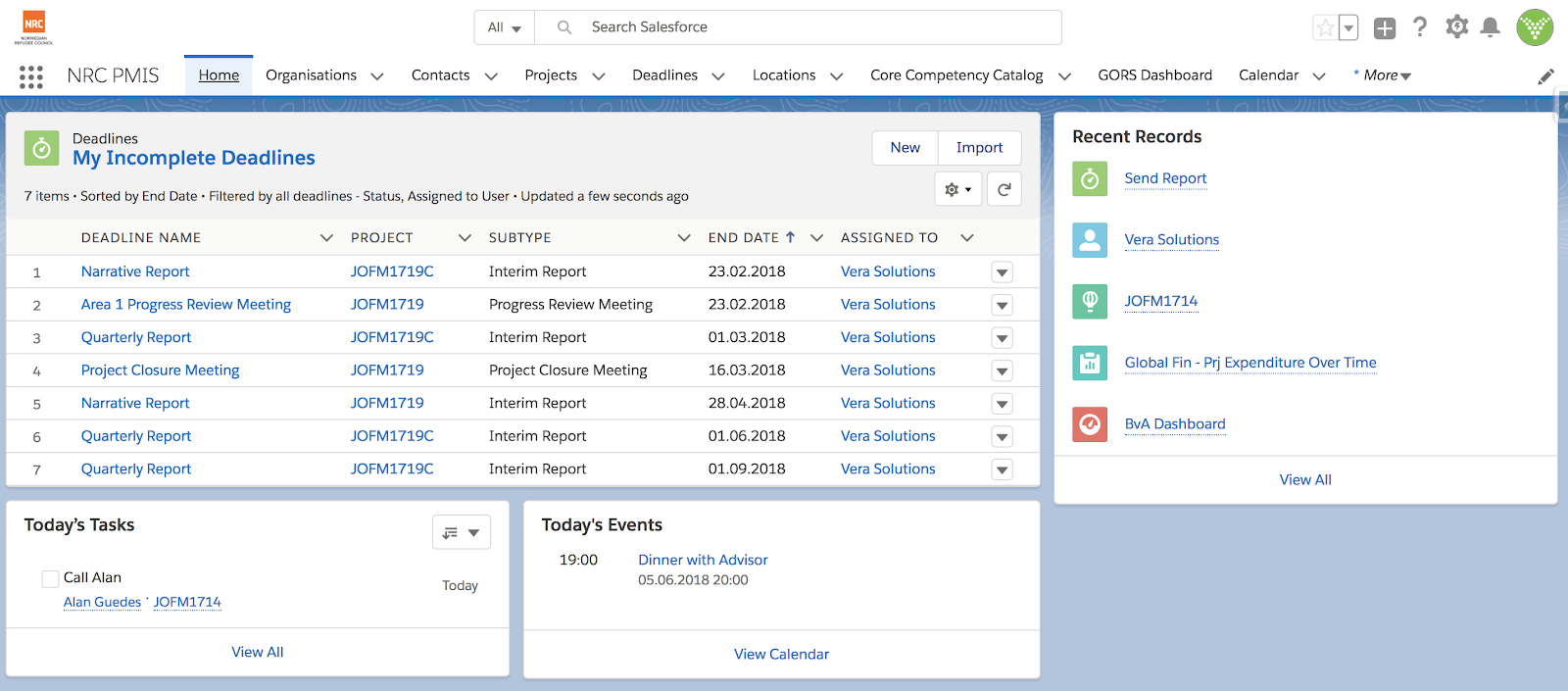This screenshot has height=691, width=1568.
Task: Click the NRC logo
Action: point(34,27)
